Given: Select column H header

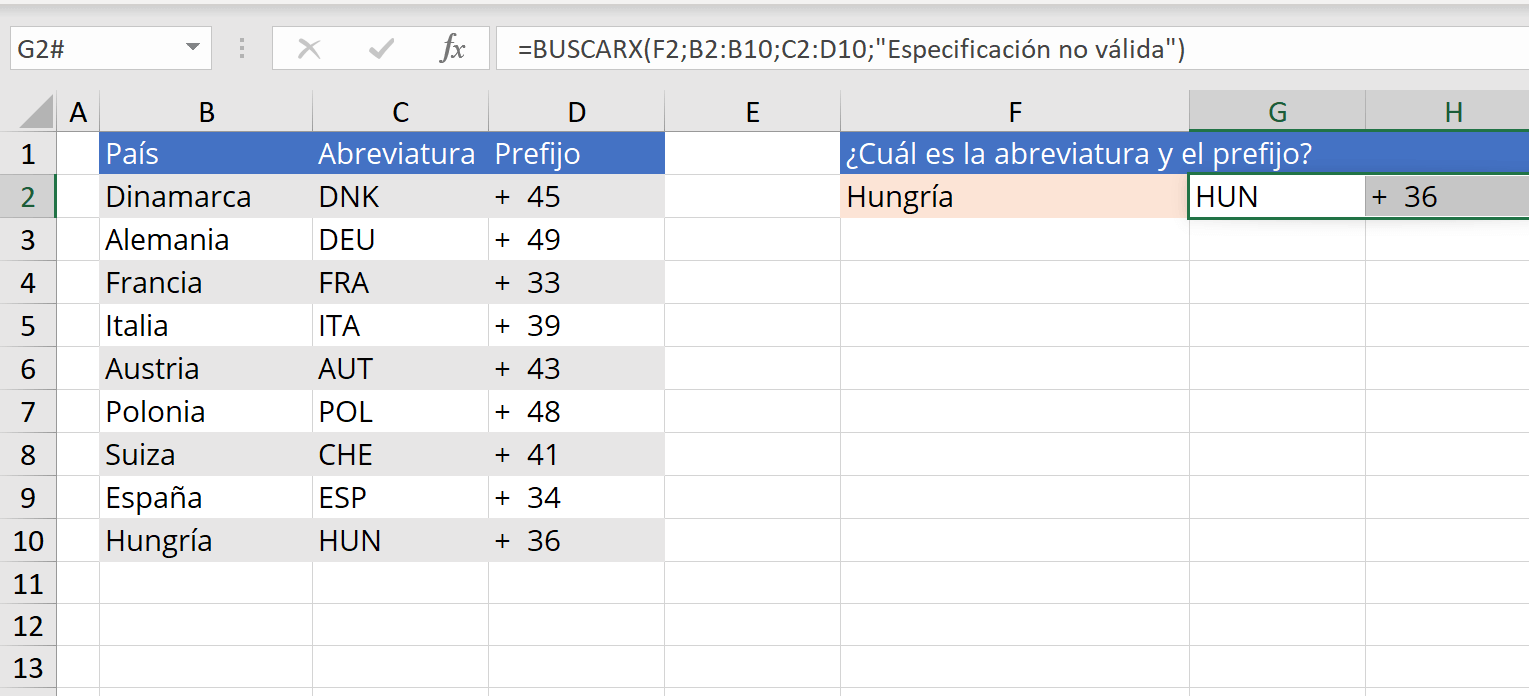Looking at the screenshot, I should [1453, 112].
